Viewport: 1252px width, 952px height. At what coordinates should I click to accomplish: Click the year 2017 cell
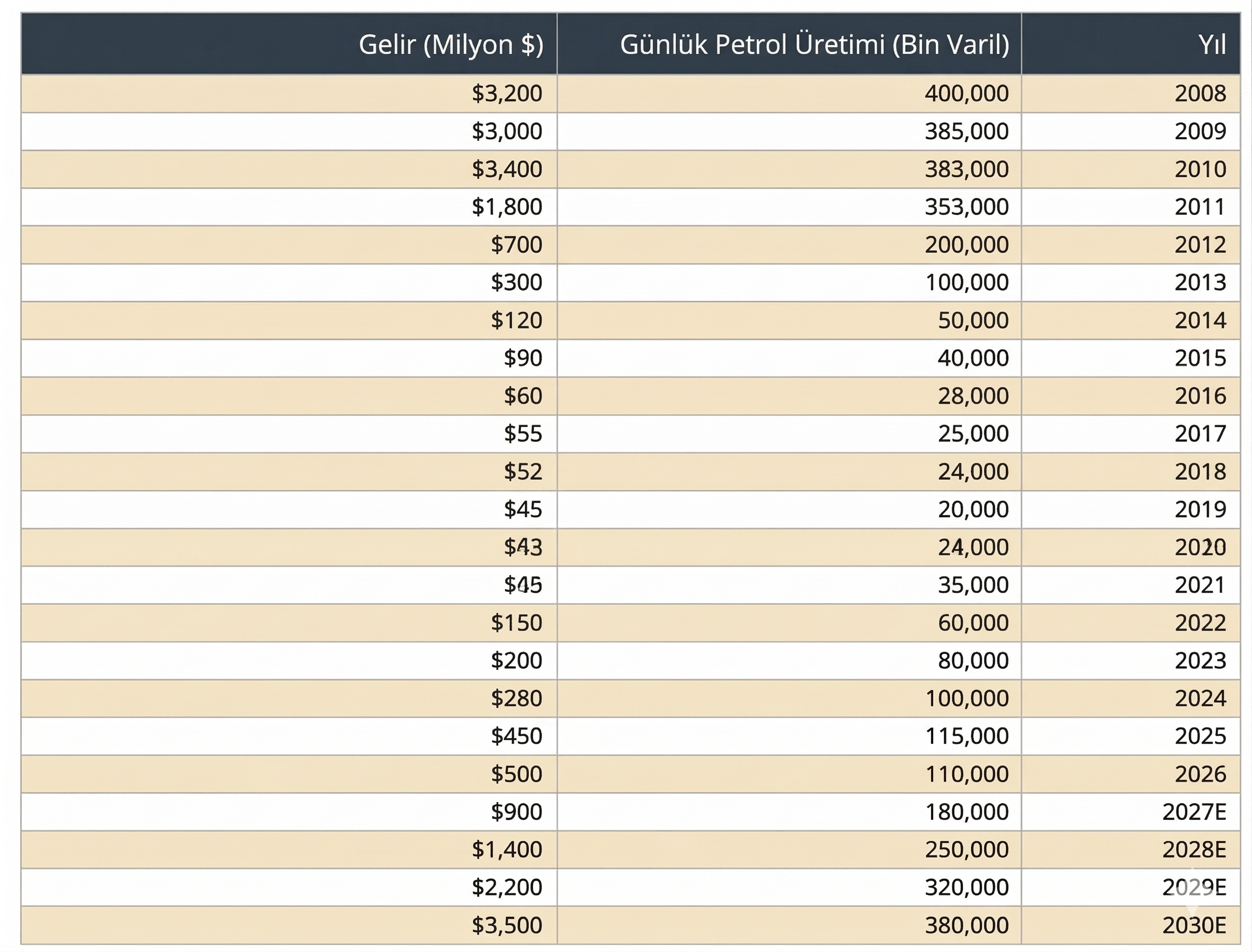point(1200,433)
